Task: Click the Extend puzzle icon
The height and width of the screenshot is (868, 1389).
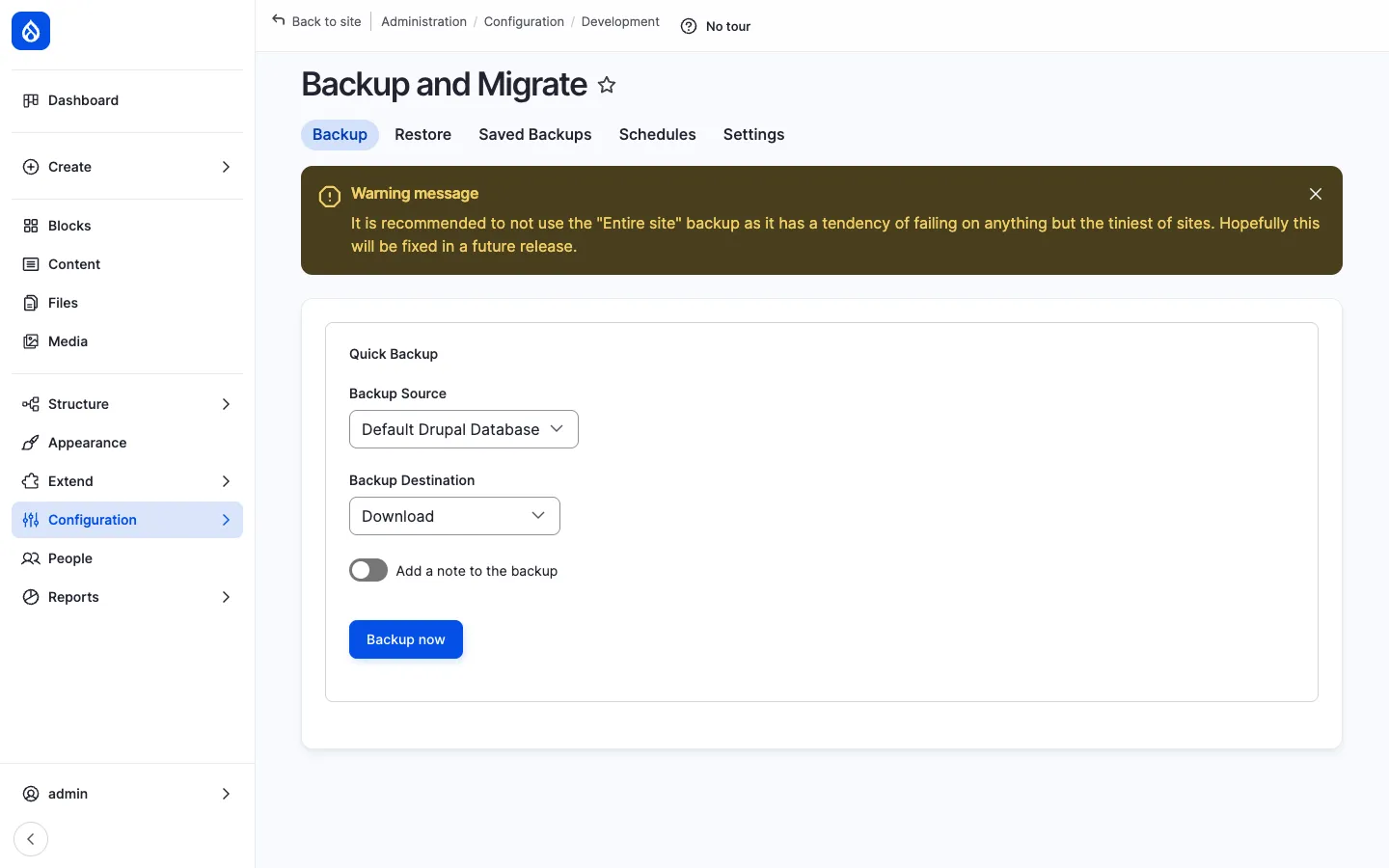Action: coord(31,481)
